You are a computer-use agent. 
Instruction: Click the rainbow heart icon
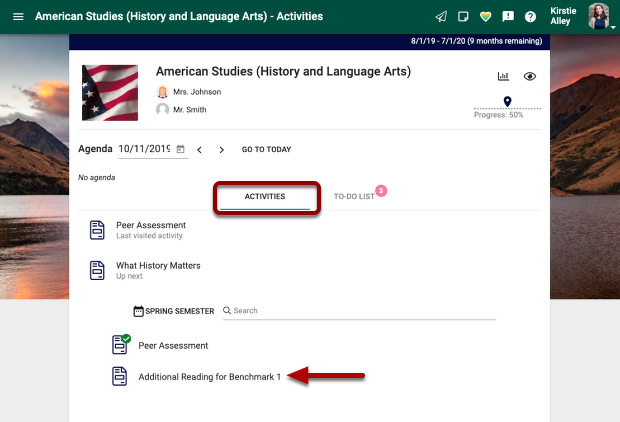485,17
